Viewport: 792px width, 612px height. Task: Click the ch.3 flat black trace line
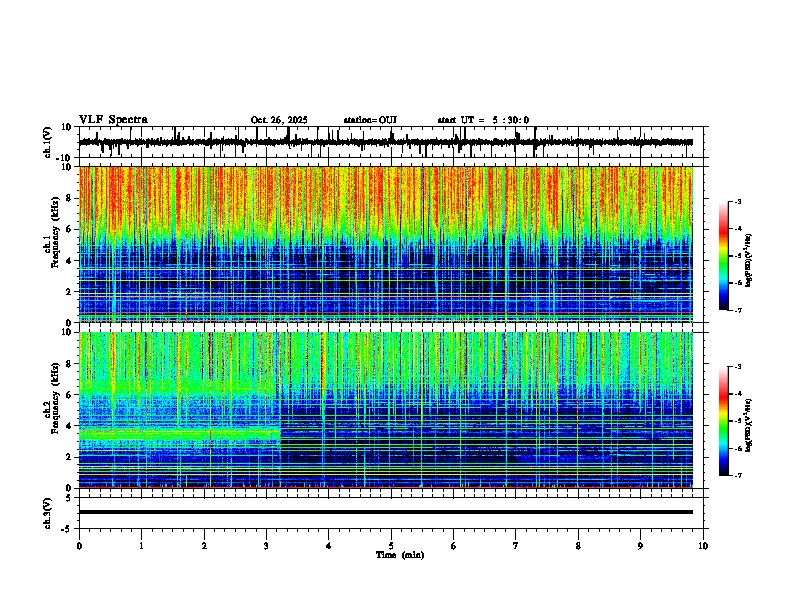[386, 512]
